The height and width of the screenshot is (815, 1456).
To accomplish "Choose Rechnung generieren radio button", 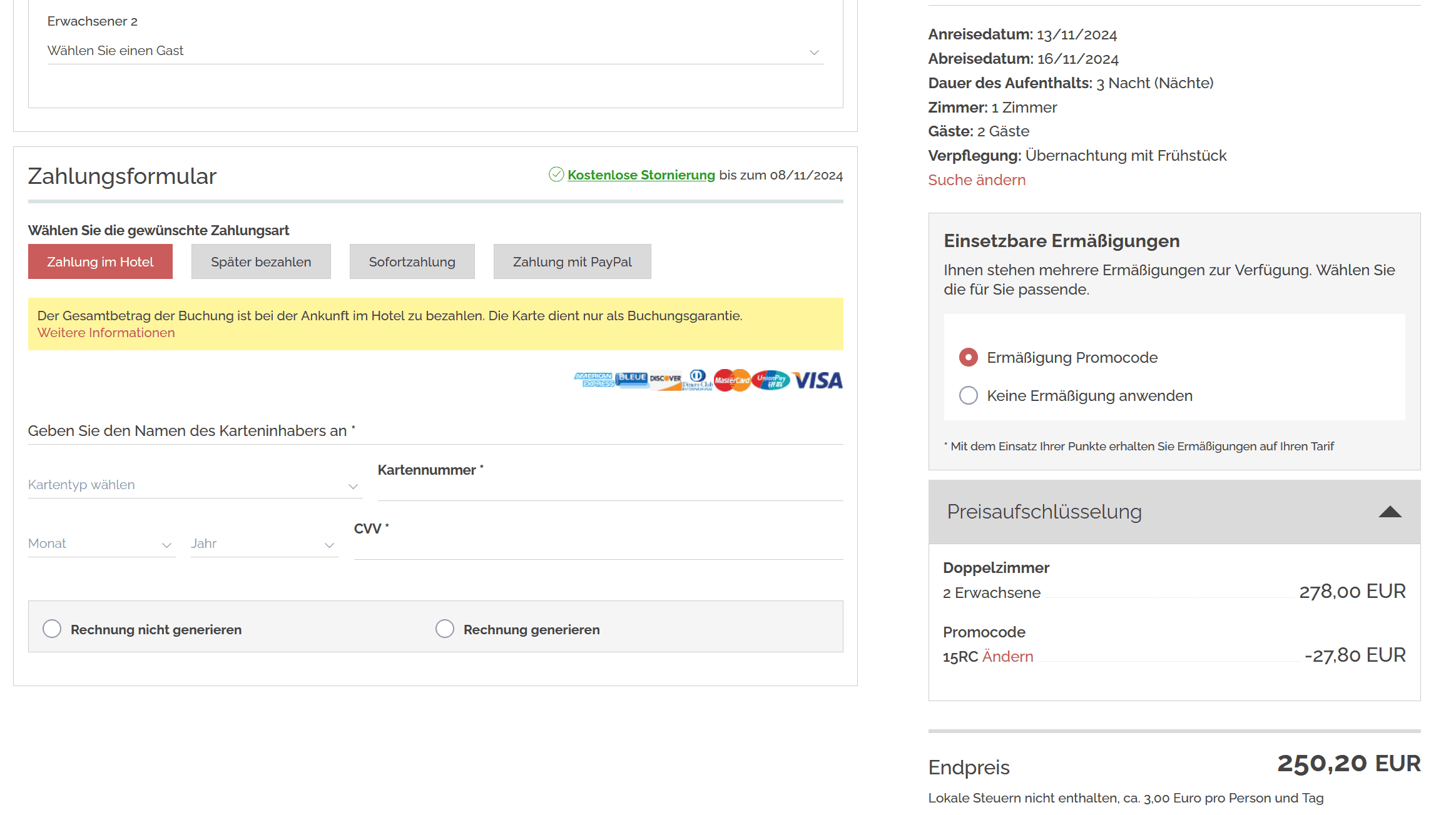I will tap(445, 629).
